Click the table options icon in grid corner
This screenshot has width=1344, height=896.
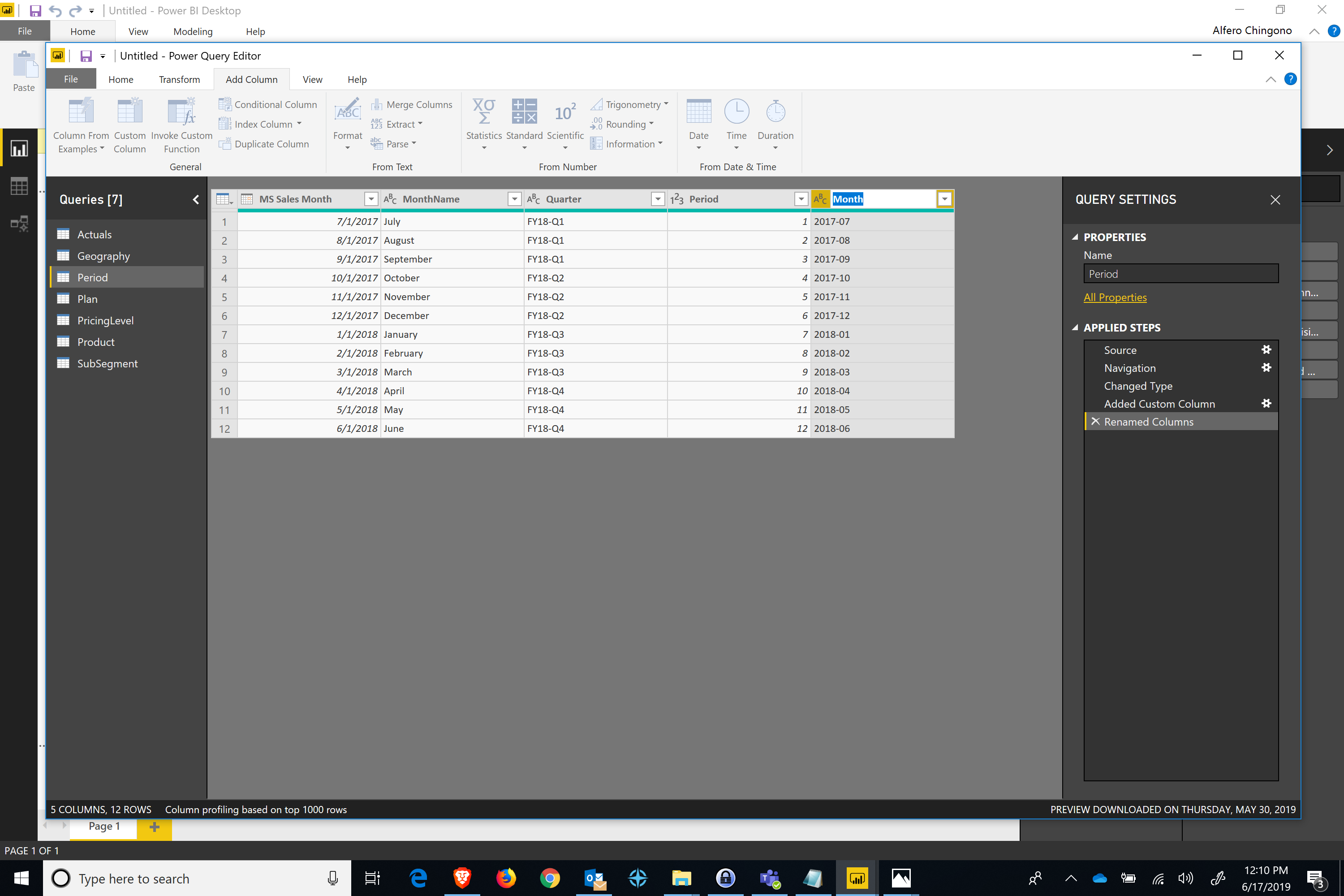(224, 199)
